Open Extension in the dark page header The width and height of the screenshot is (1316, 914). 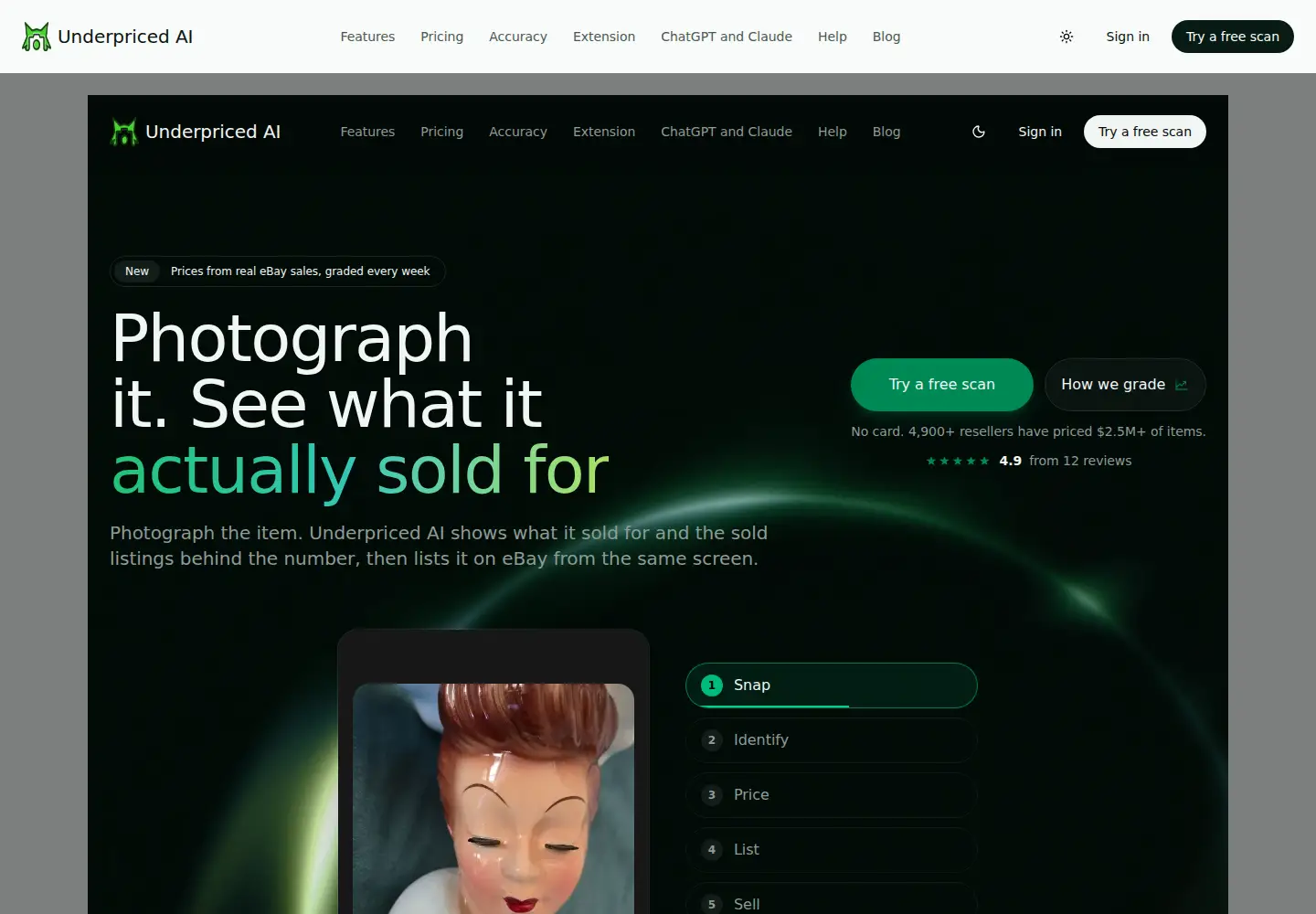coord(604,132)
